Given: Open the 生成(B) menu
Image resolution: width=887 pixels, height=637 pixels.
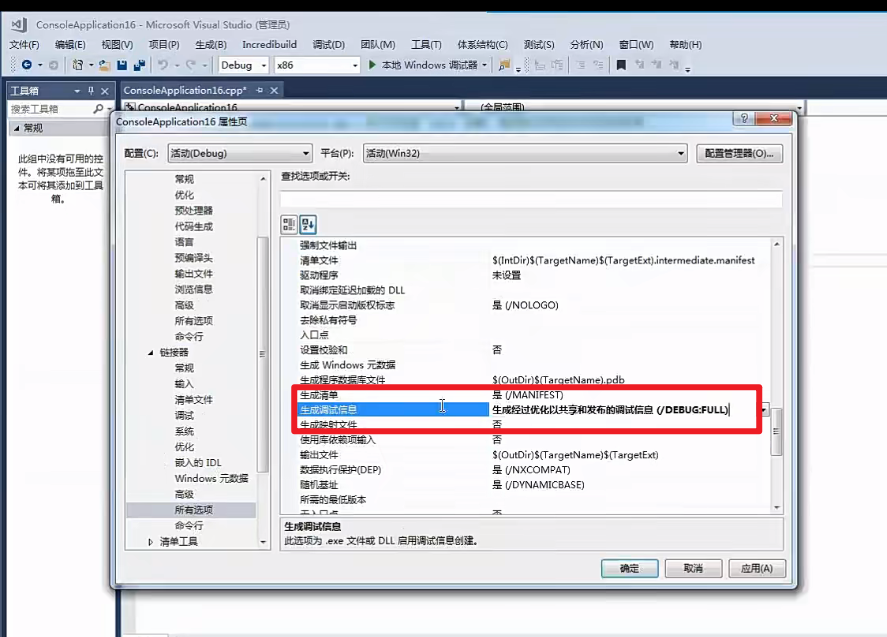Looking at the screenshot, I should pyautogui.click(x=211, y=45).
